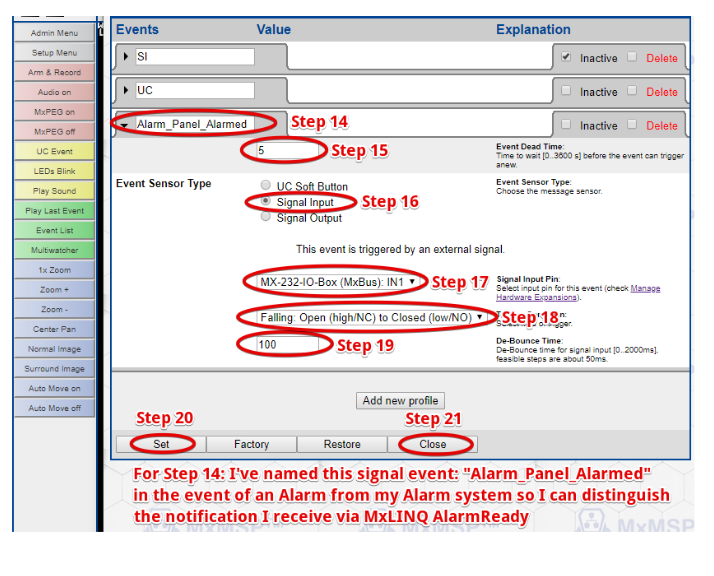Screen dimensions: 714x576
Task: Click the Set button
Action: coord(161,444)
